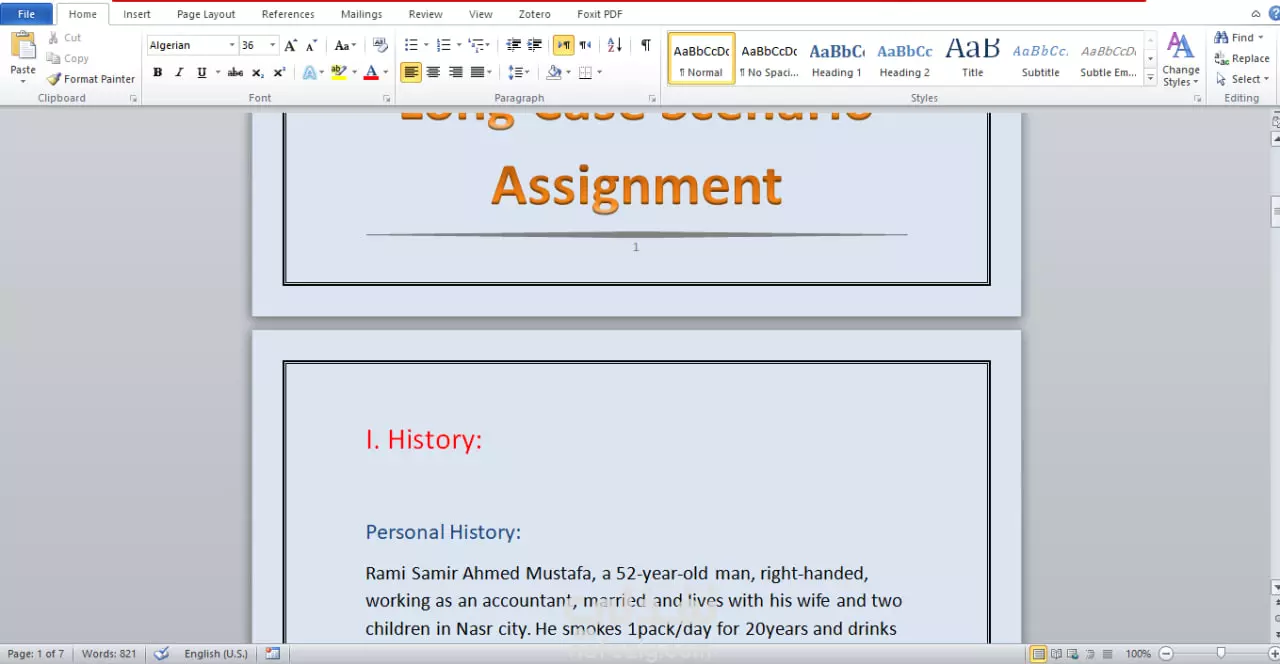This screenshot has width=1280, height=664.
Task: Click the Text Effects icon
Action: click(309, 72)
